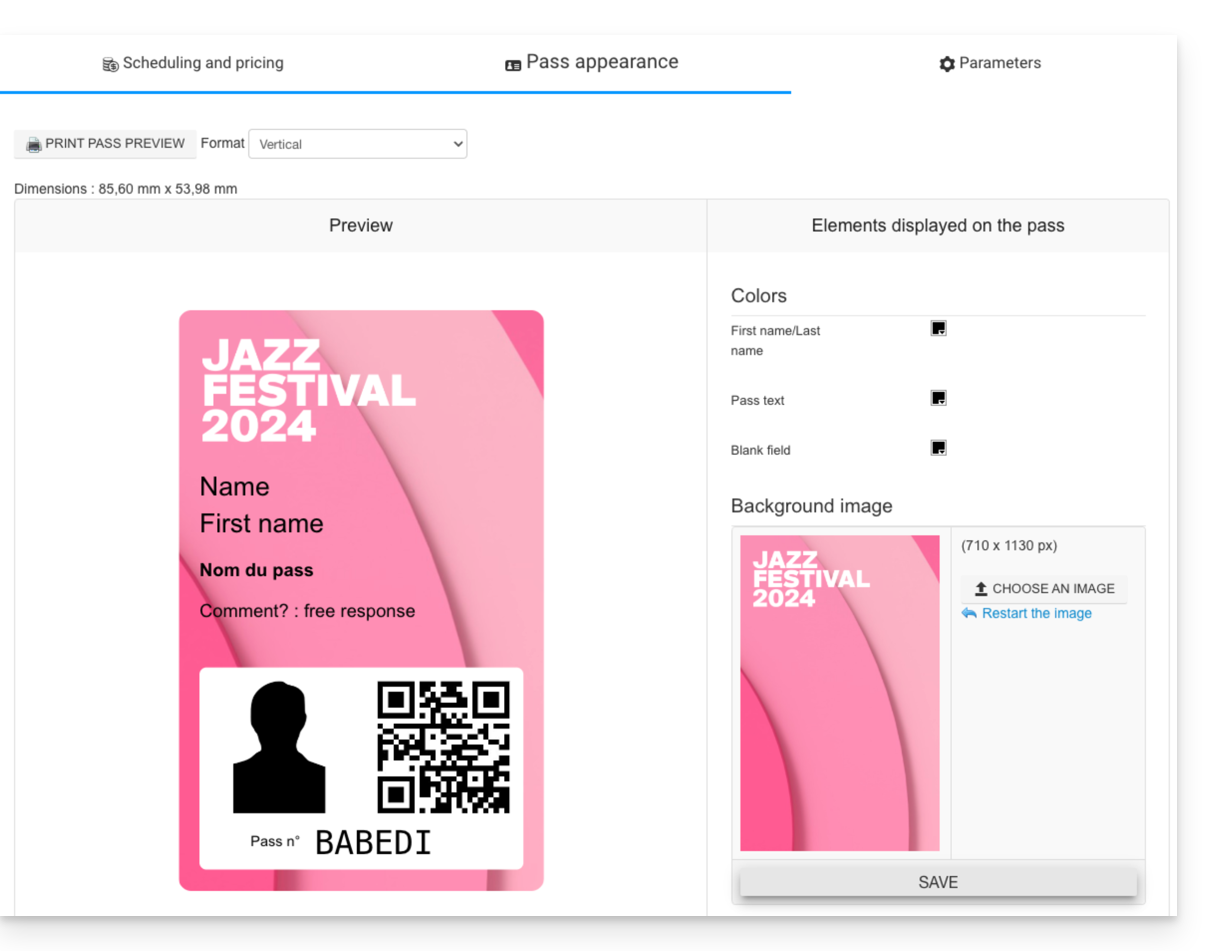Click the background image thumbnail

pos(839,692)
